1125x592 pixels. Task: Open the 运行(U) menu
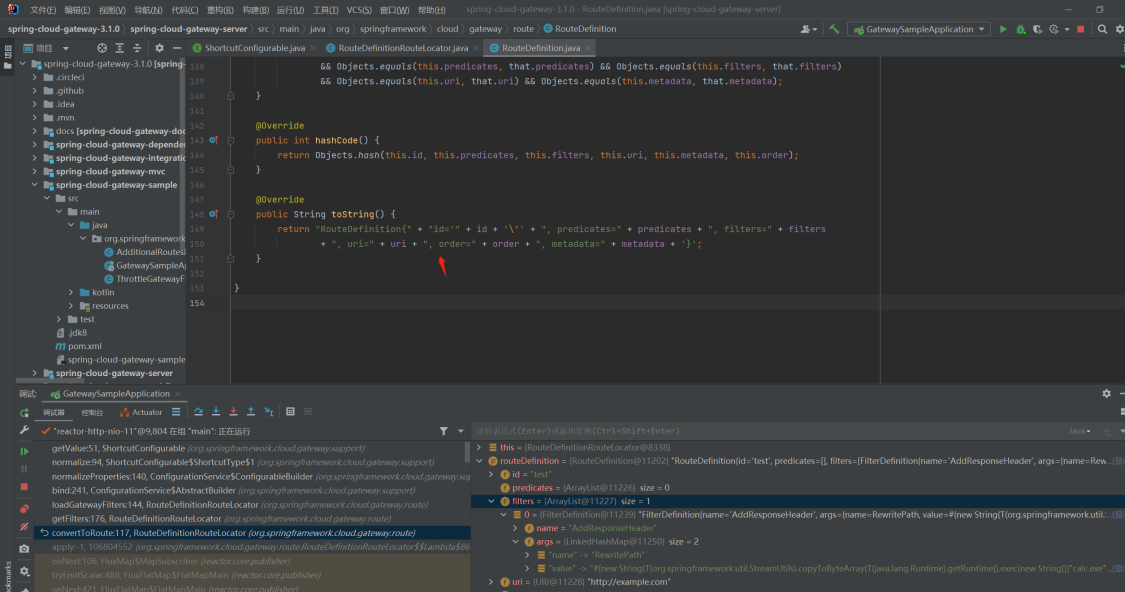point(290,10)
